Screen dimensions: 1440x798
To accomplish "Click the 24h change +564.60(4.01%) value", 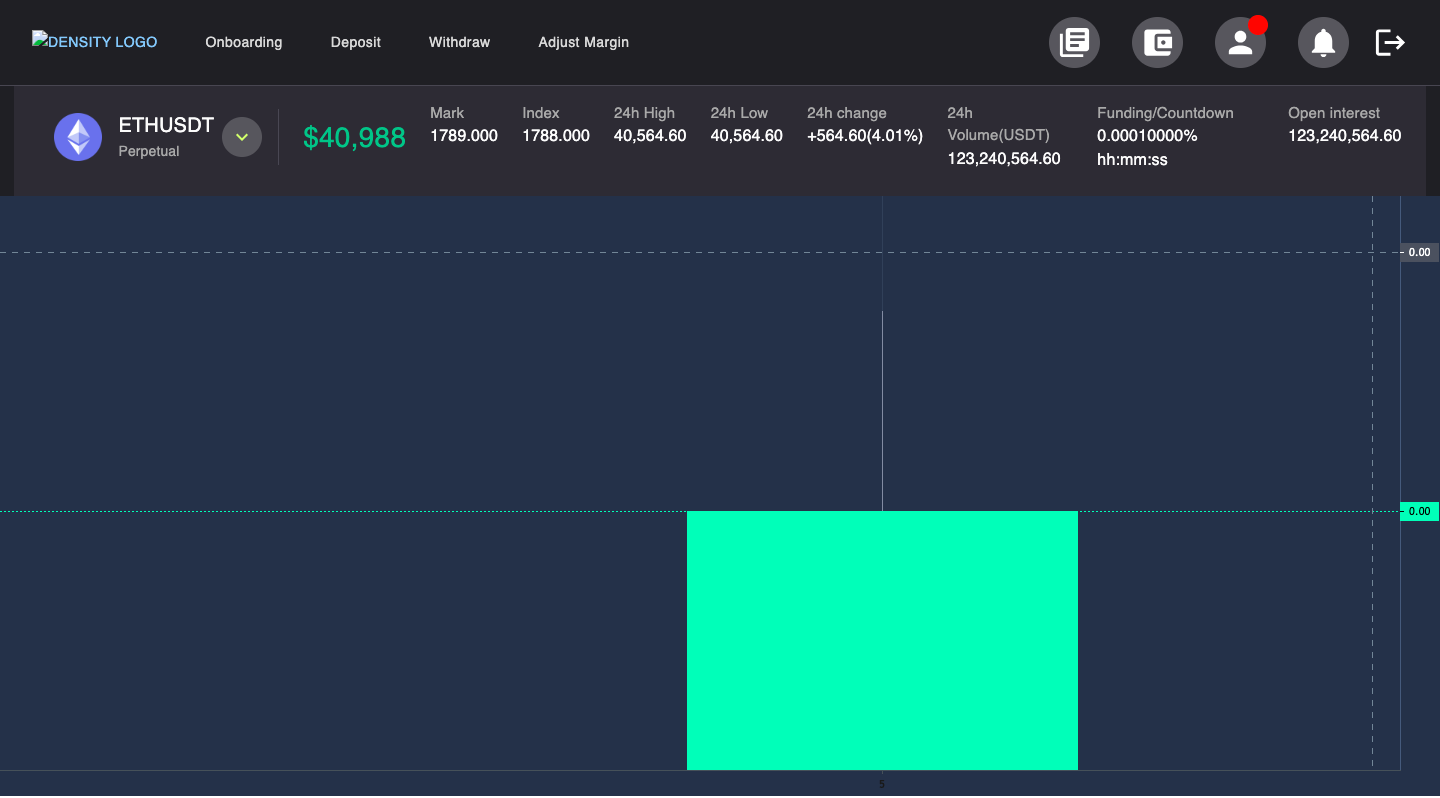I will pos(864,135).
